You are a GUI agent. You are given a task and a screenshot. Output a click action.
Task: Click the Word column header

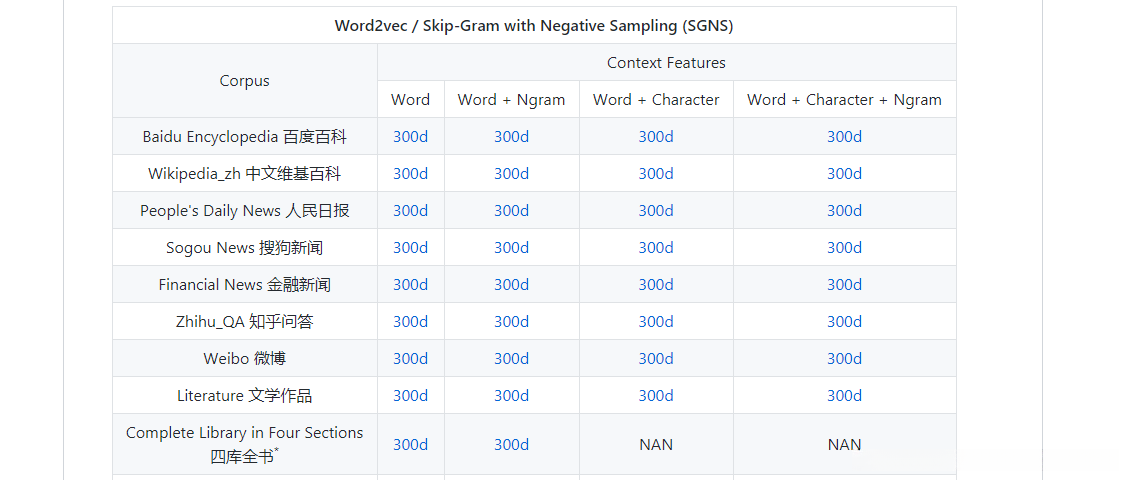410,100
